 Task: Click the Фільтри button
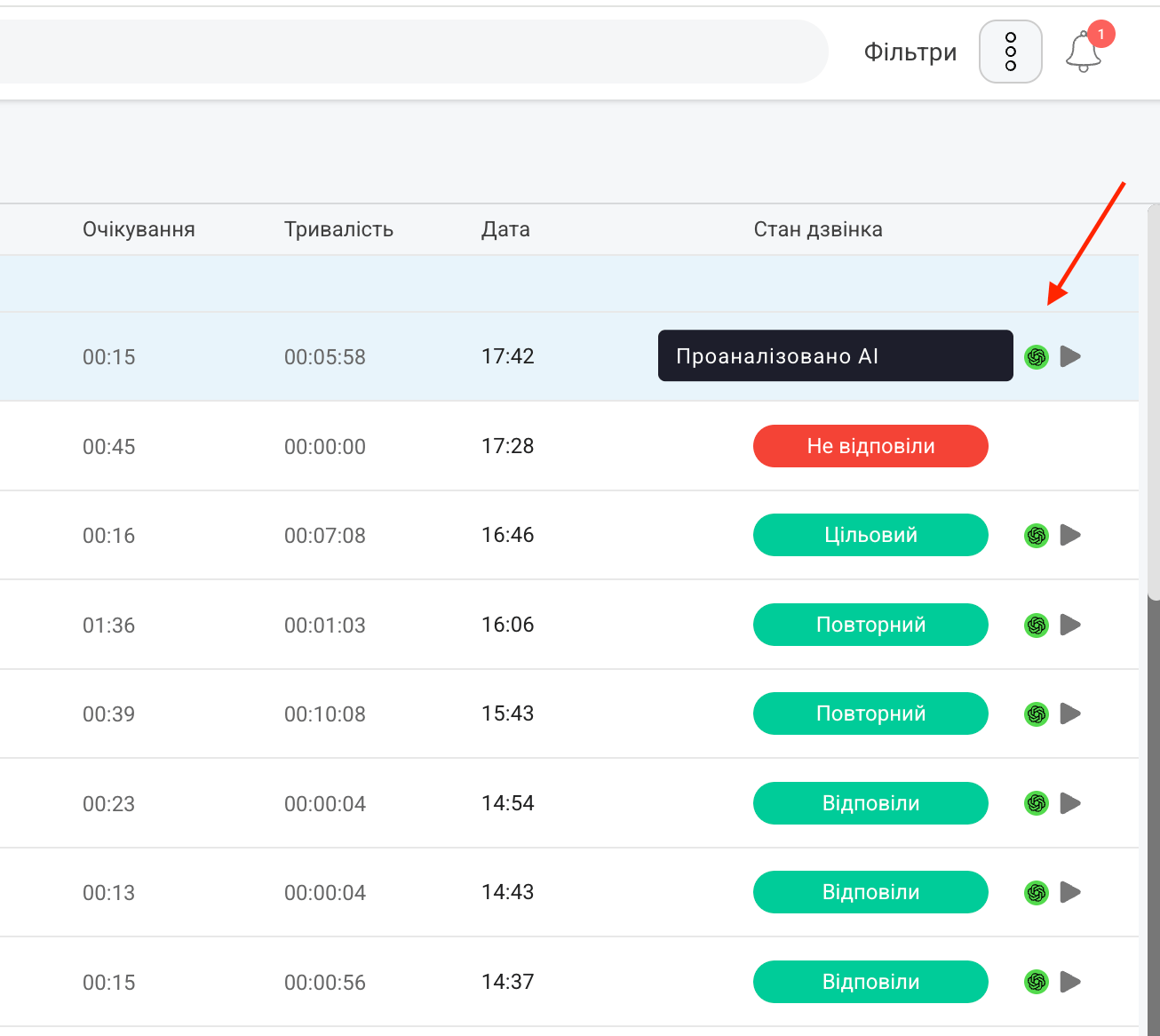click(910, 52)
